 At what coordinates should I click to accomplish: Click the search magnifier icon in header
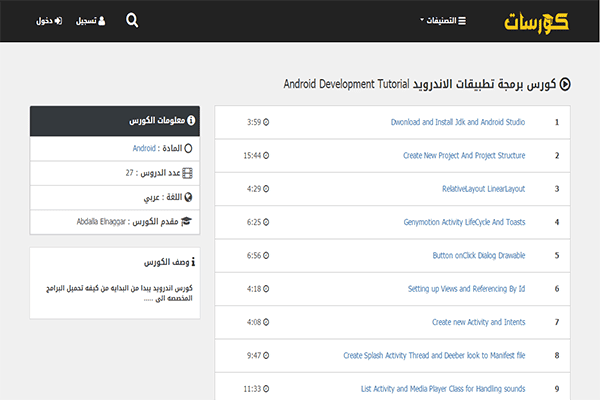tap(133, 20)
